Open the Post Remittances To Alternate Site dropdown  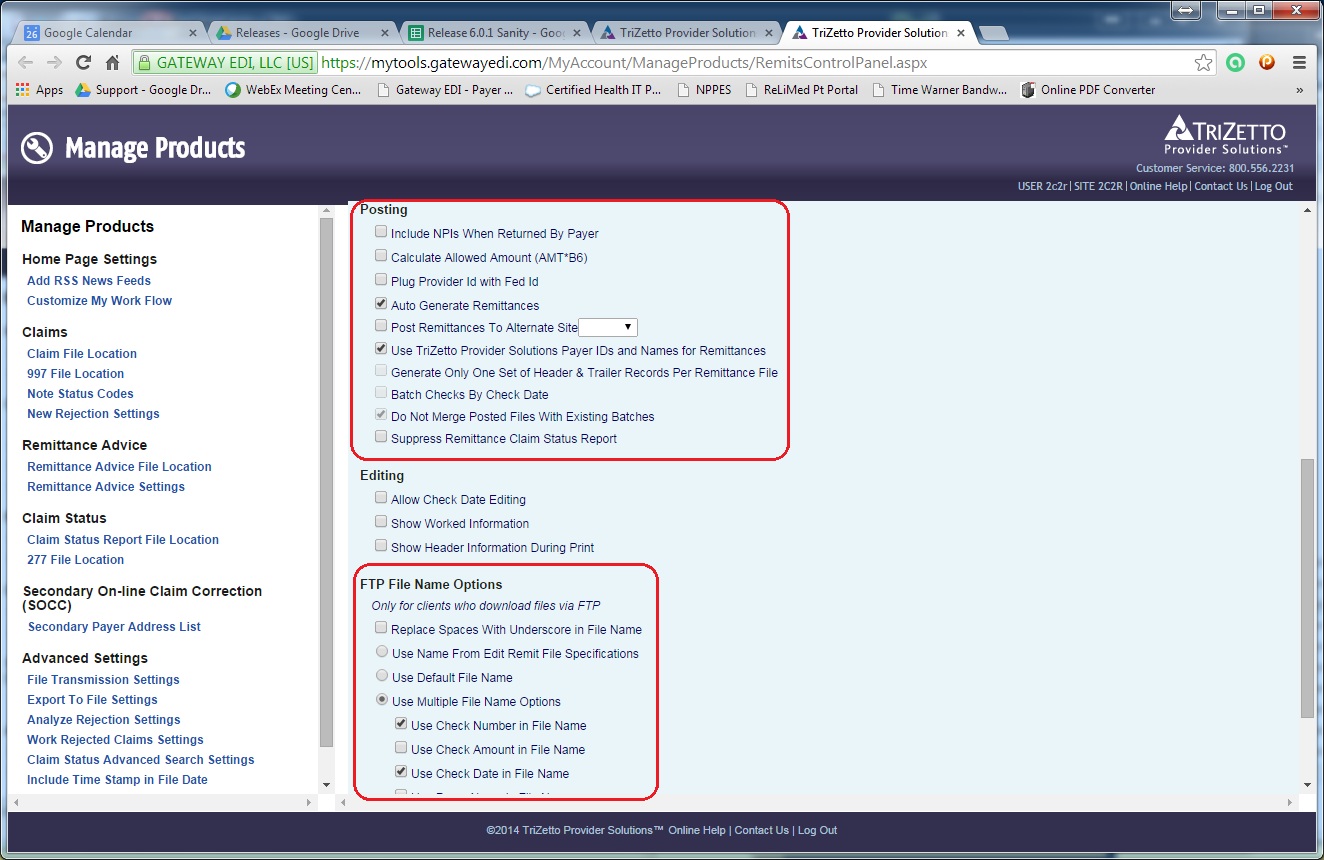[x=608, y=328]
